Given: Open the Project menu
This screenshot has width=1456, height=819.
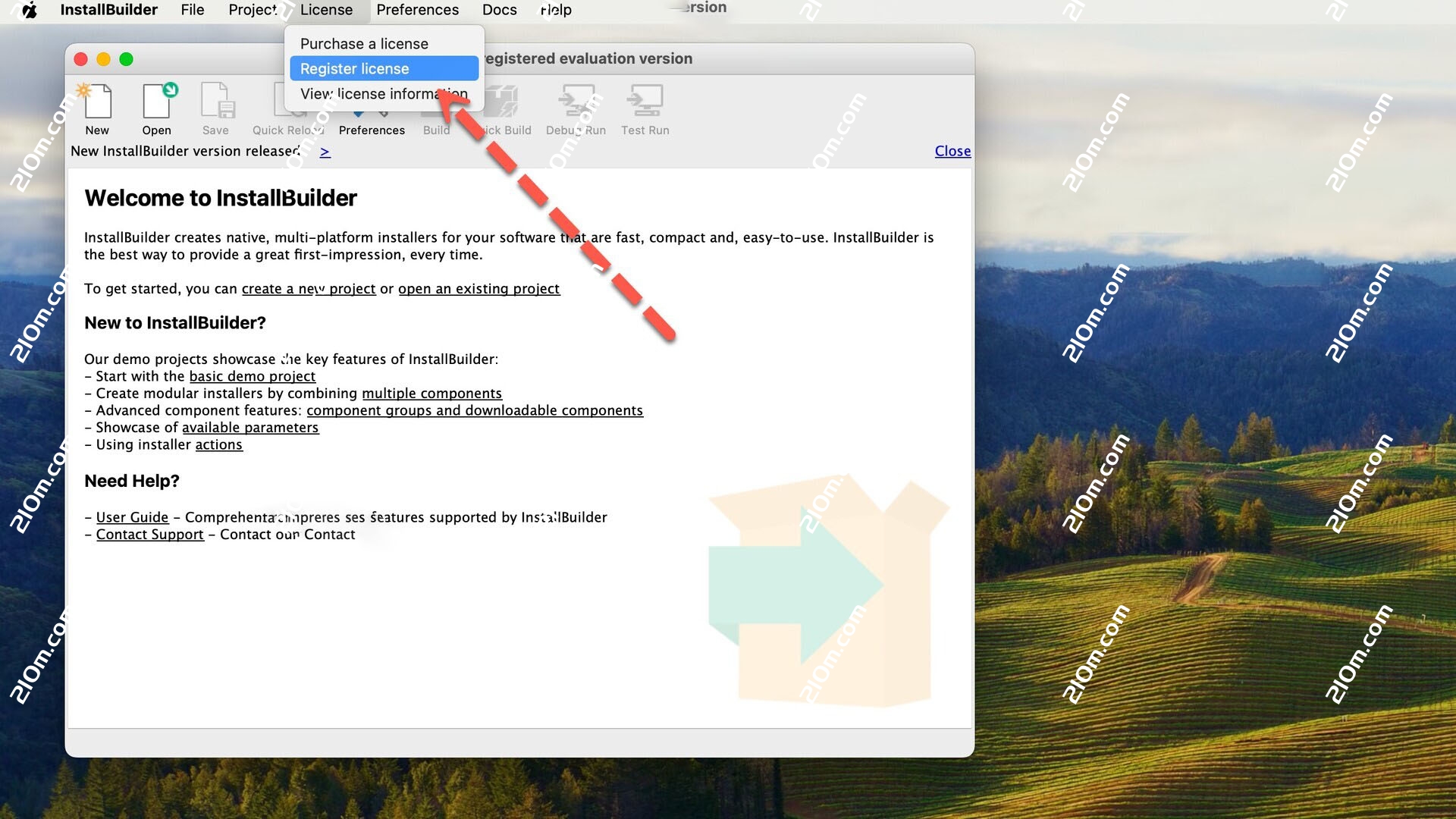Looking at the screenshot, I should 253,10.
